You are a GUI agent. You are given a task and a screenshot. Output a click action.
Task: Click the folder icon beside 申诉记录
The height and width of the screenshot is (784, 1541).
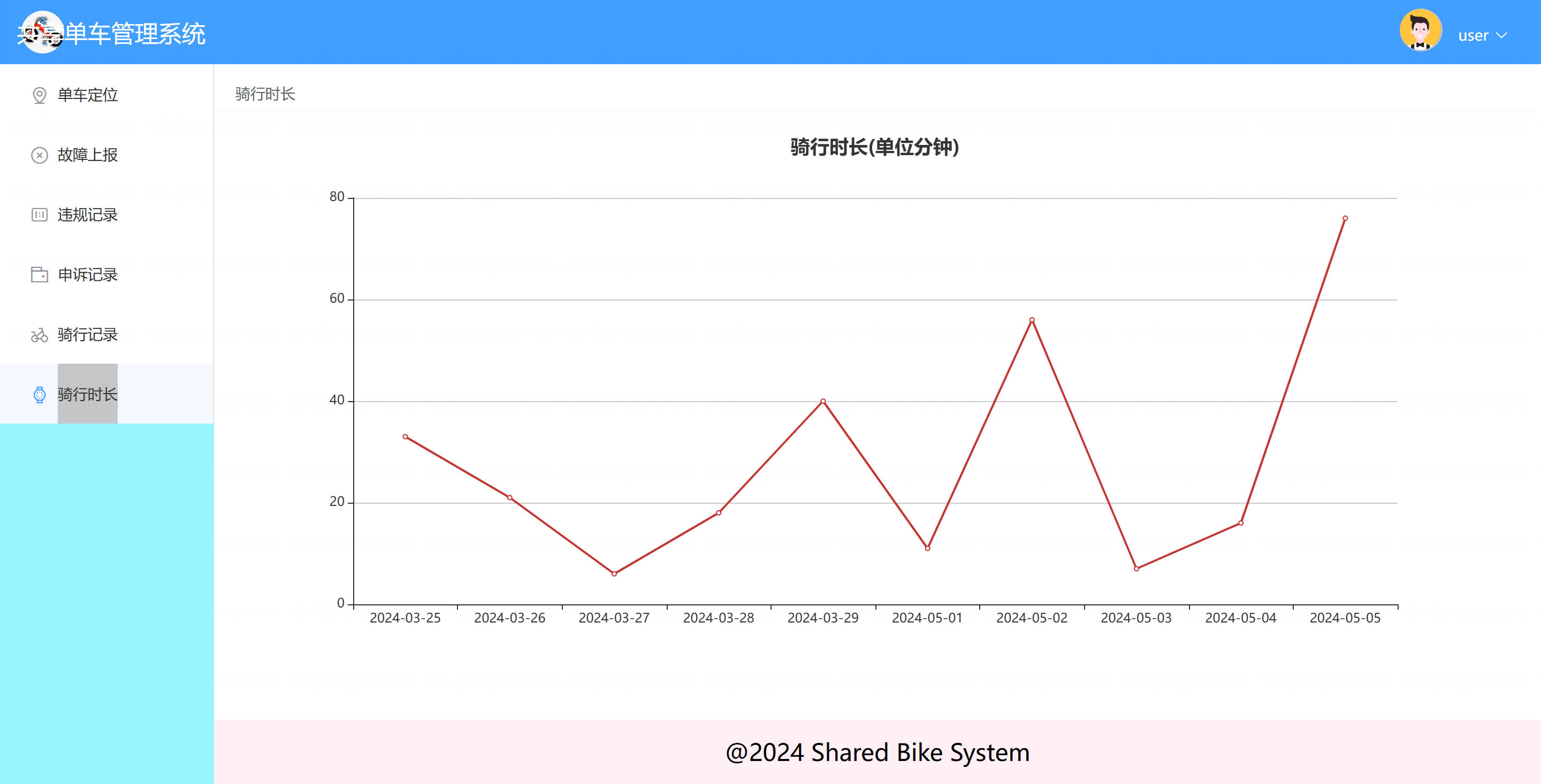(x=40, y=274)
